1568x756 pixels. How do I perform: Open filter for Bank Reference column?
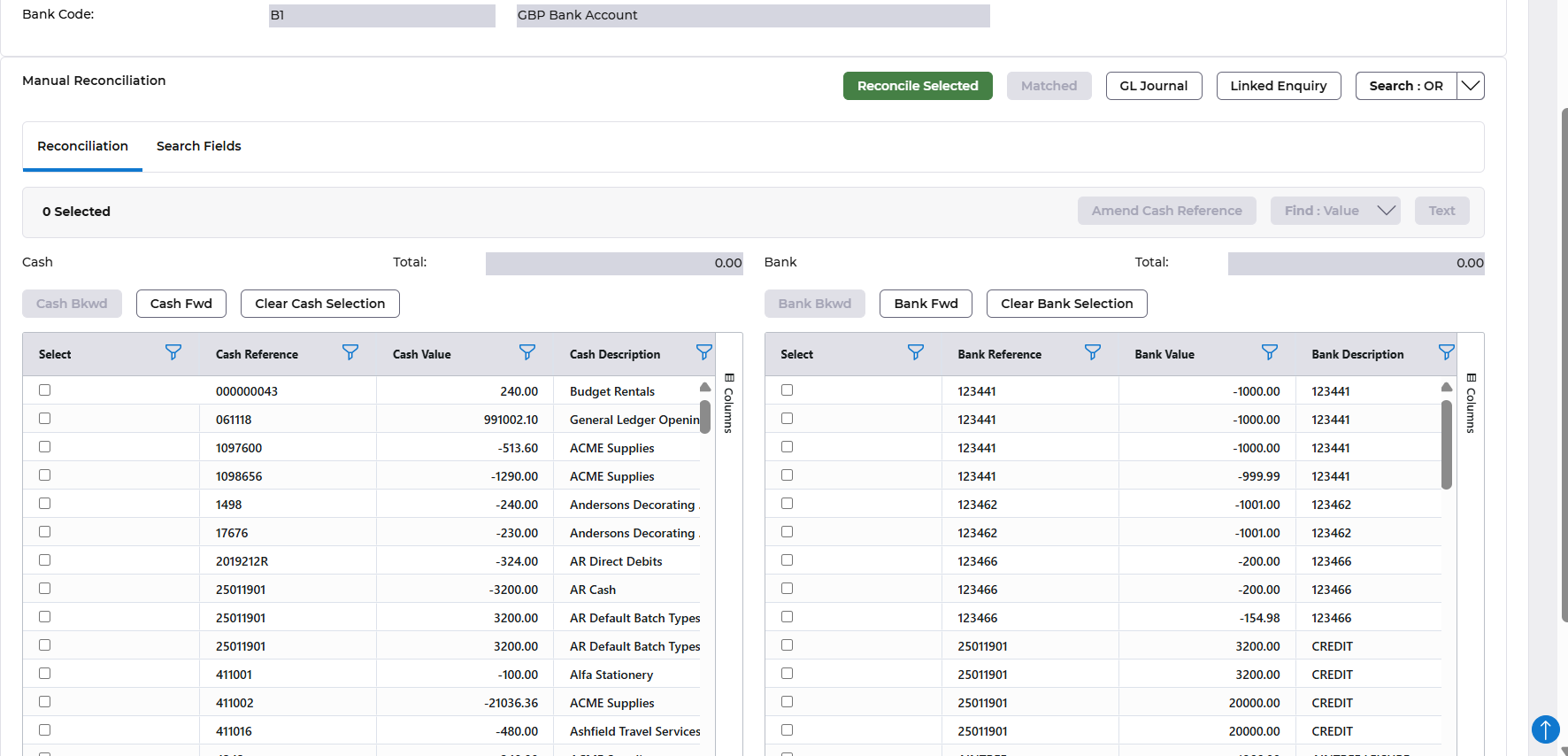tap(1093, 353)
